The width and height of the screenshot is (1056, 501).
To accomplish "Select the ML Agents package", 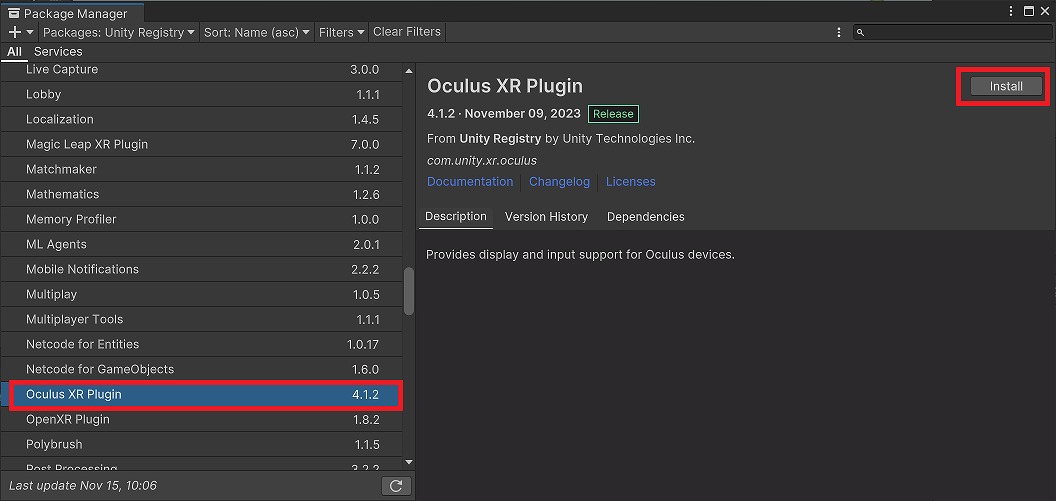I will pyautogui.click(x=201, y=244).
